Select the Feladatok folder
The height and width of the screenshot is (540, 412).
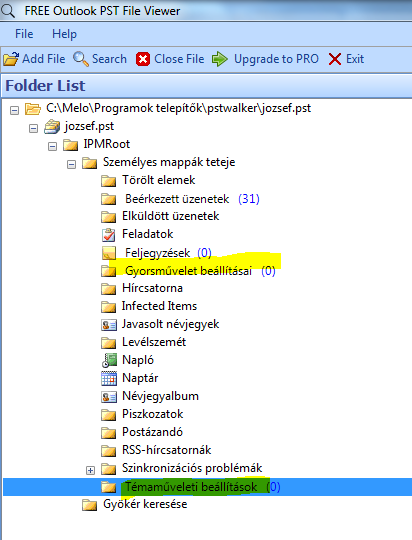(147, 234)
